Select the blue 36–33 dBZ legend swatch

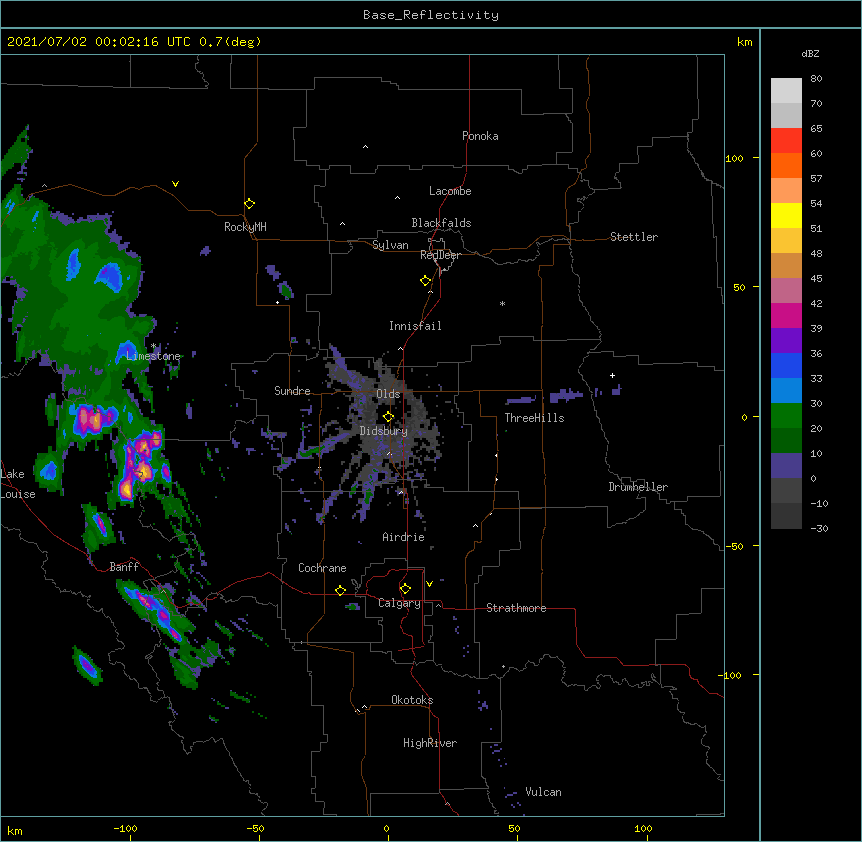coord(786,365)
